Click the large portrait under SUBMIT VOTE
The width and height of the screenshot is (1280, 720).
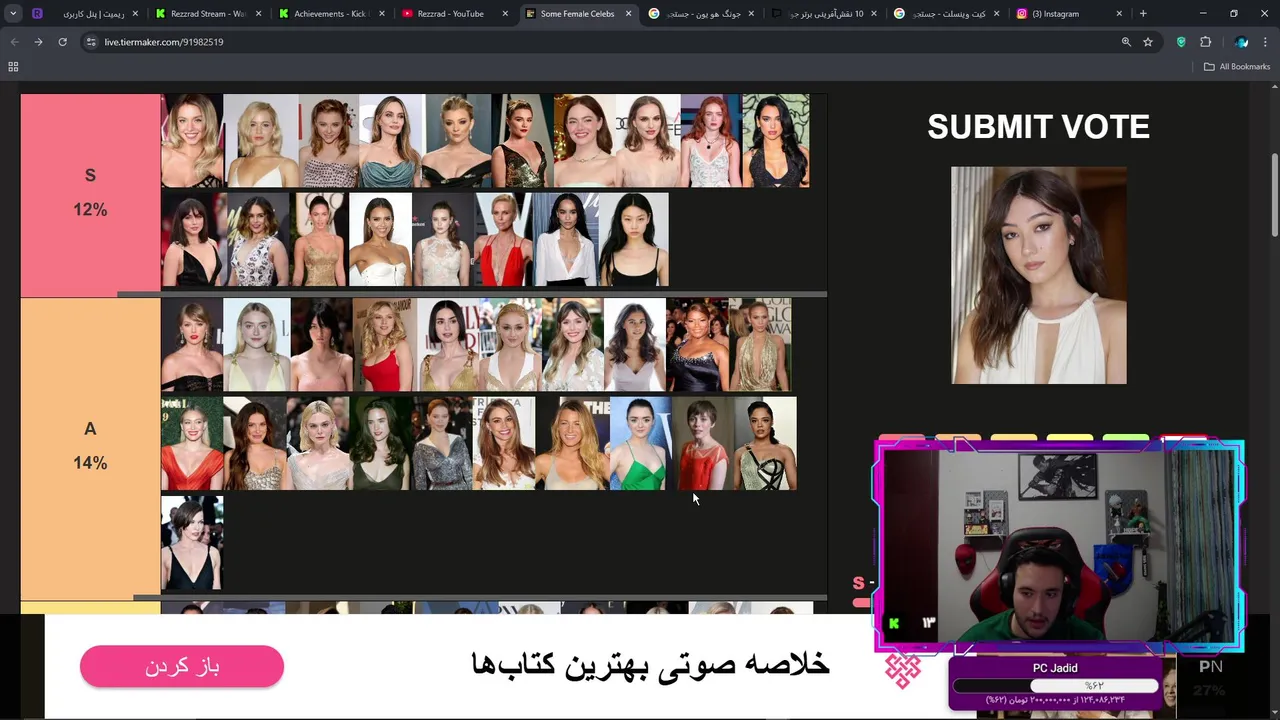1038,275
